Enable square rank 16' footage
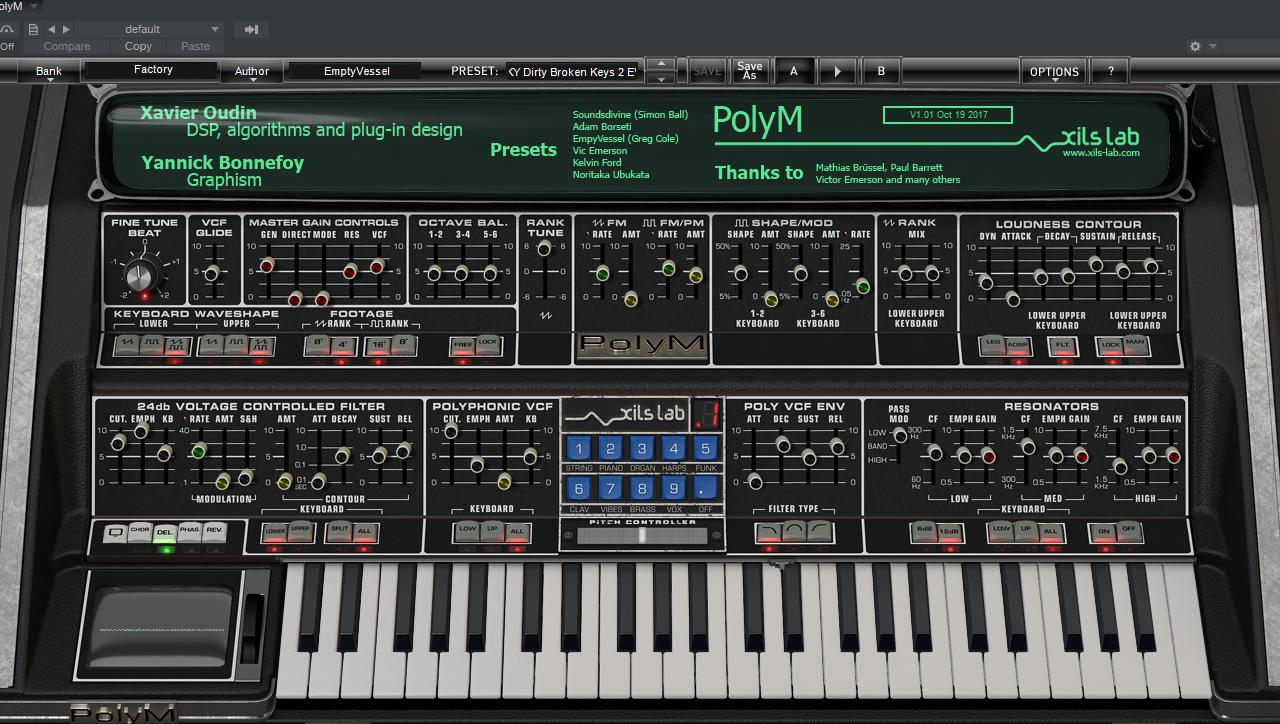 pyautogui.click(x=379, y=345)
